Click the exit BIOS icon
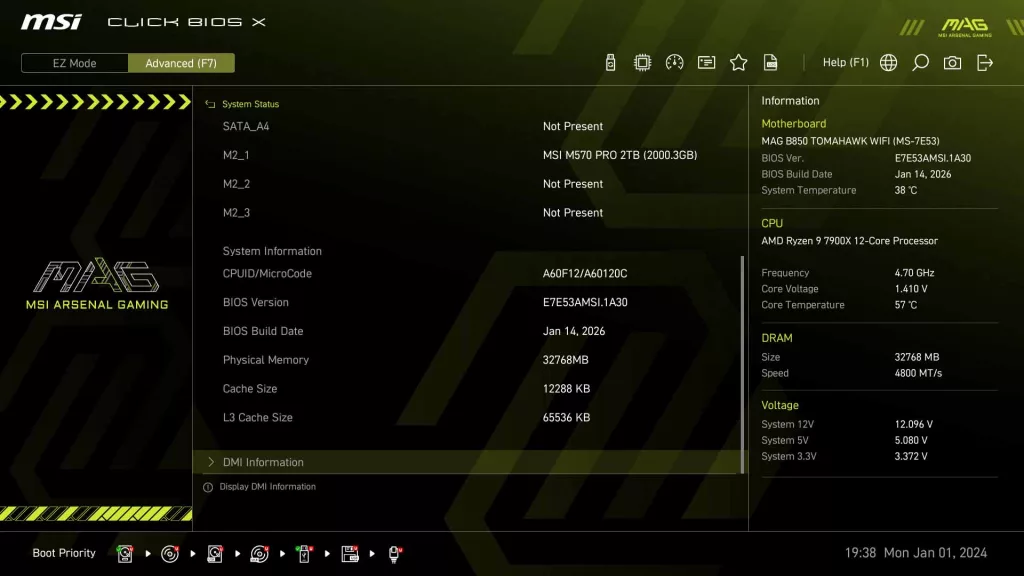 point(985,62)
